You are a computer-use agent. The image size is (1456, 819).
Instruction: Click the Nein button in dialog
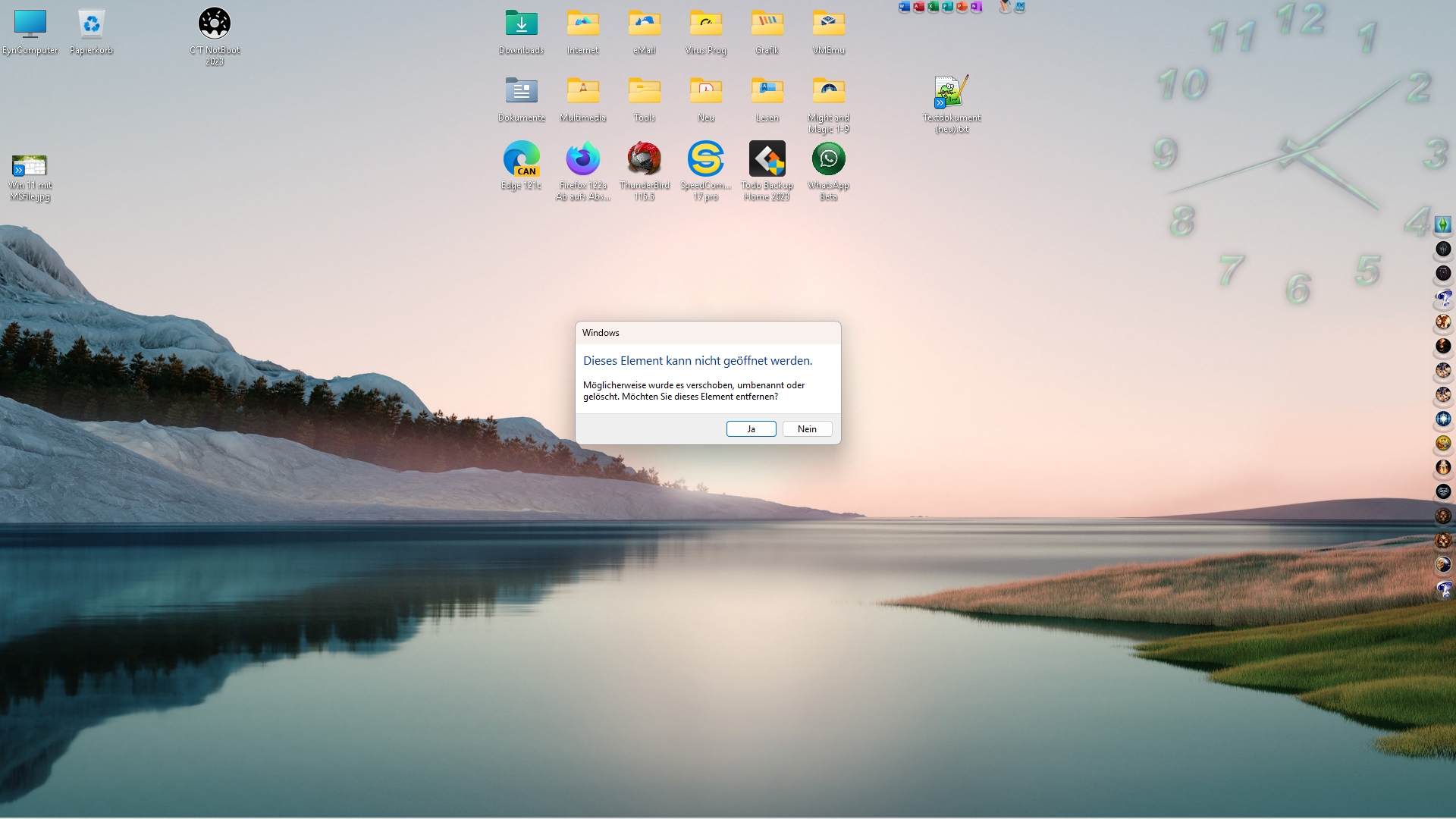click(x=807, y=429)
